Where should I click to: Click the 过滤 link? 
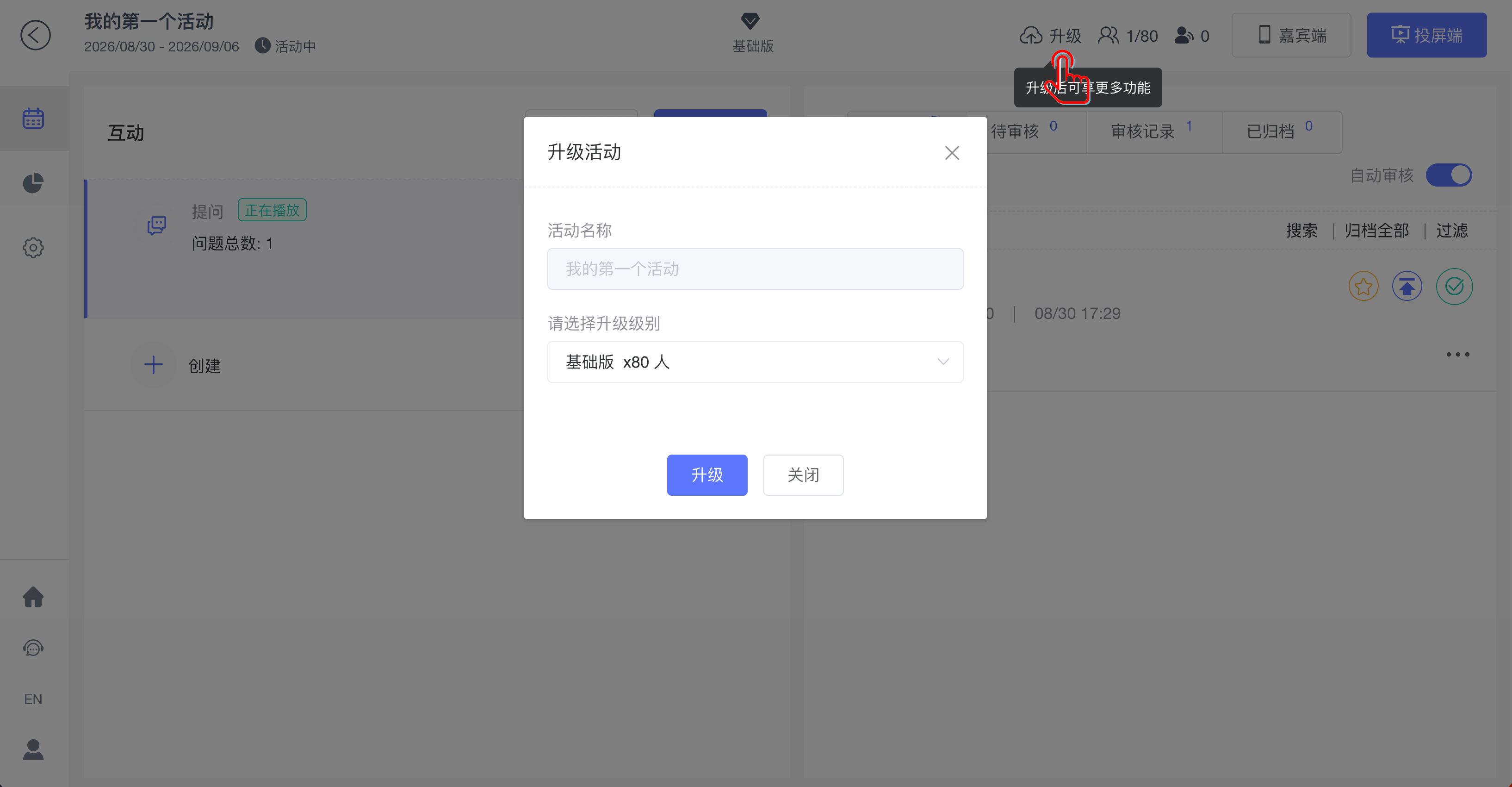[1452, 231]
